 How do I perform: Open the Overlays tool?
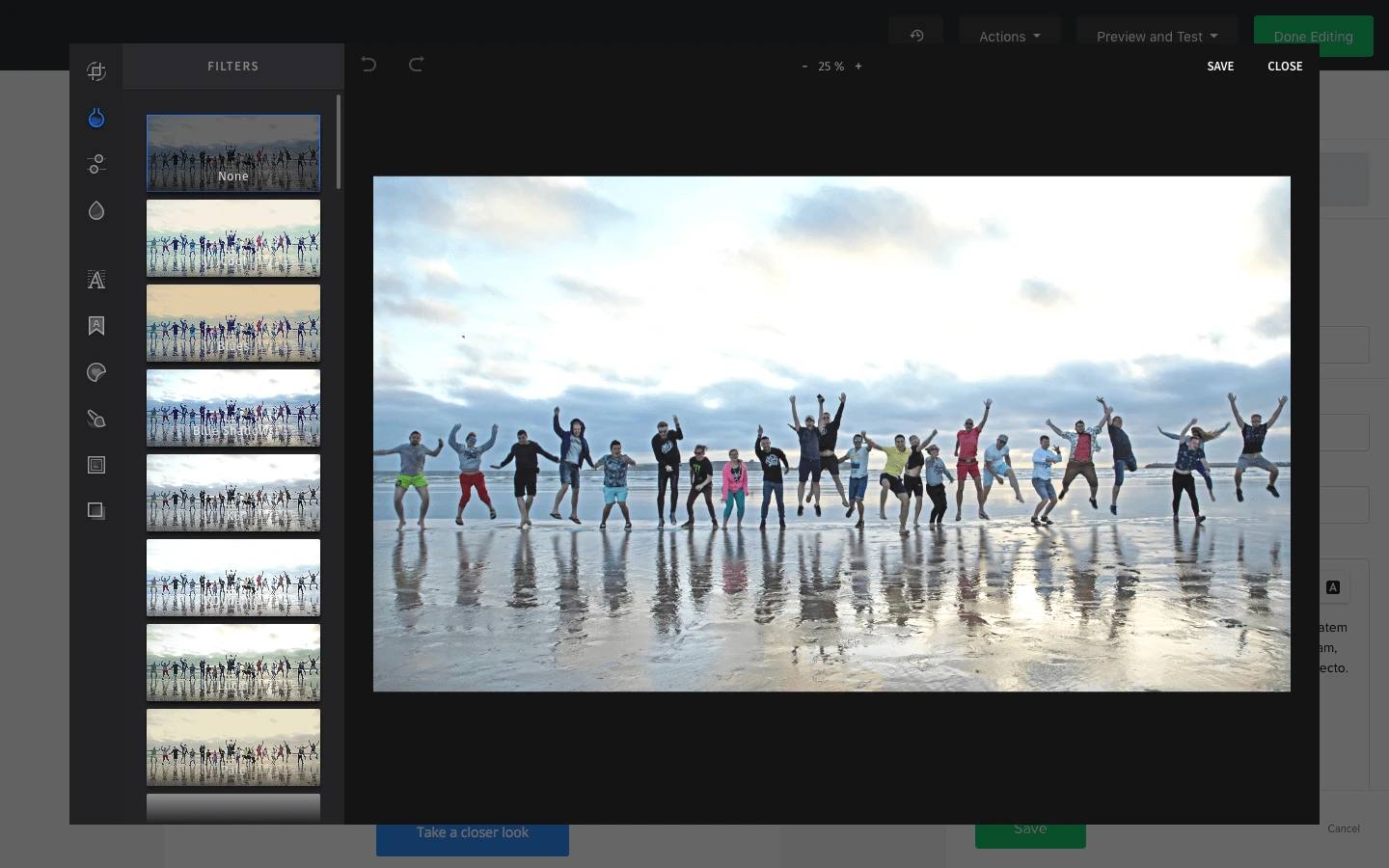(x=95, y=510)
